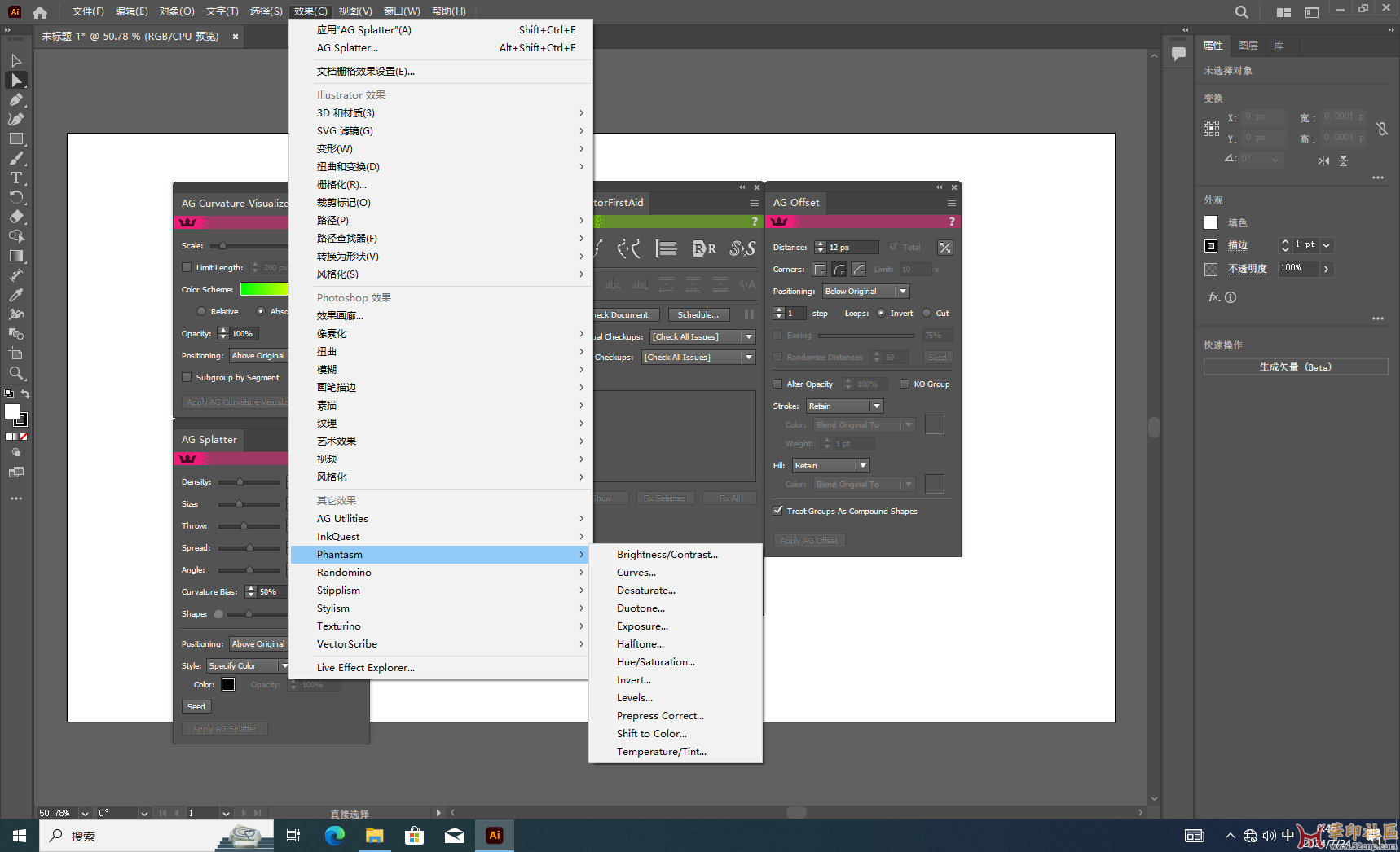Image resolution: width=1400 pixels, height=852 pixels.
Task: Open the zoom level dropdown in status bar
Action: [85, 813]
